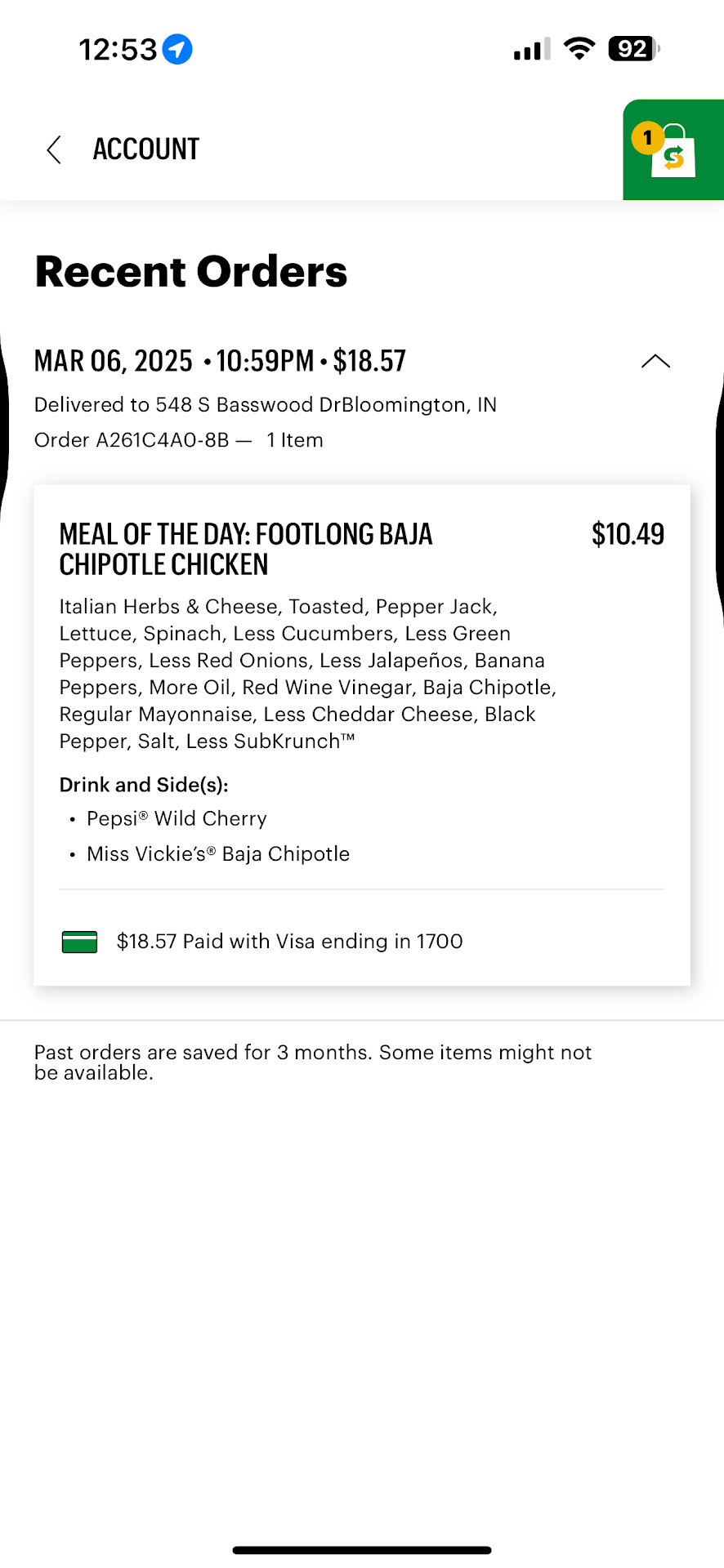Go back via the ACCOUNT label
The image size is (724, 1568).
pyautogui.click(x=146, y=149)
